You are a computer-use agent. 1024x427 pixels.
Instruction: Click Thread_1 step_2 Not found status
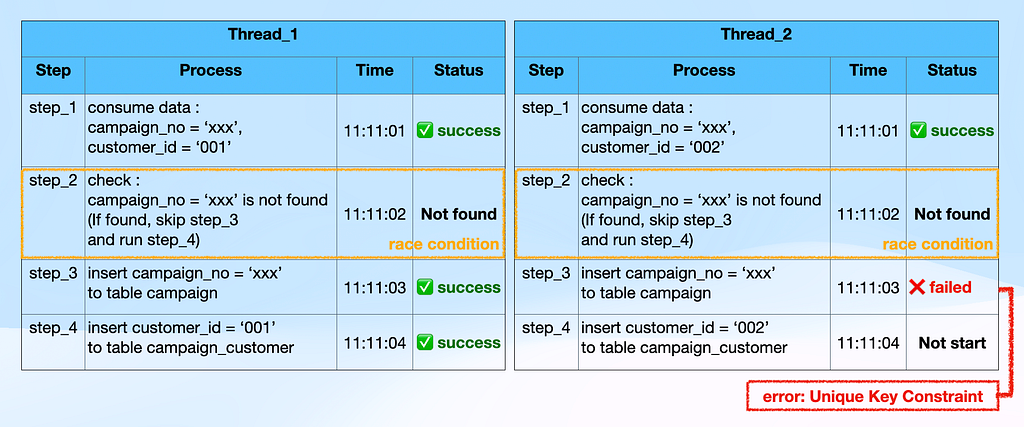[x=458, y=214]
